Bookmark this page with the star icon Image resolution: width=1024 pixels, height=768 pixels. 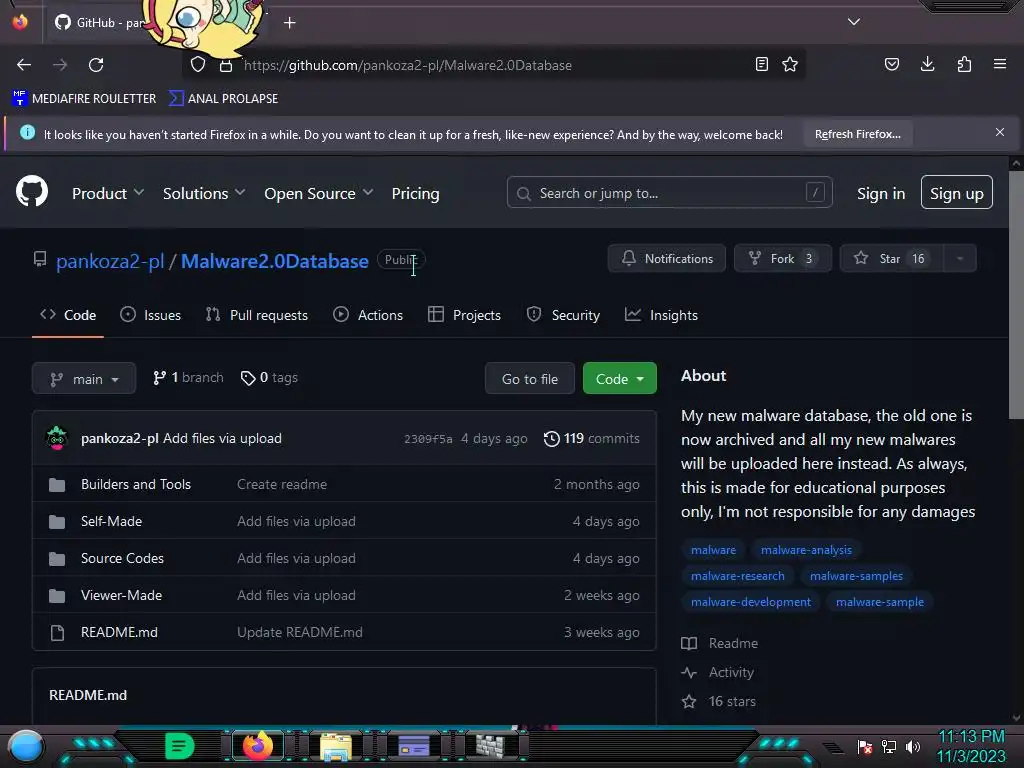pyautogui.click(x=790, y=64)
